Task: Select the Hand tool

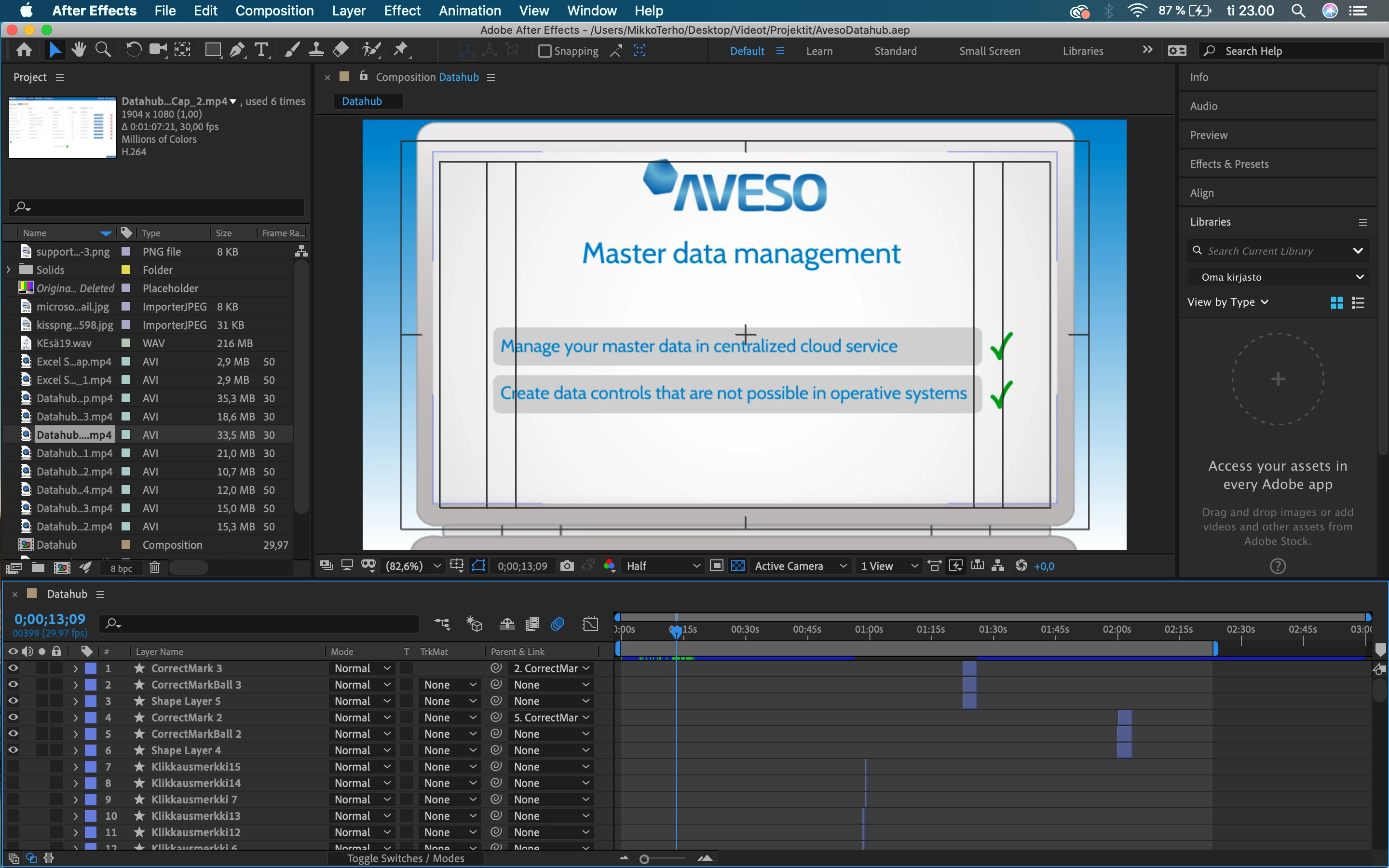Action: point(79,51)
